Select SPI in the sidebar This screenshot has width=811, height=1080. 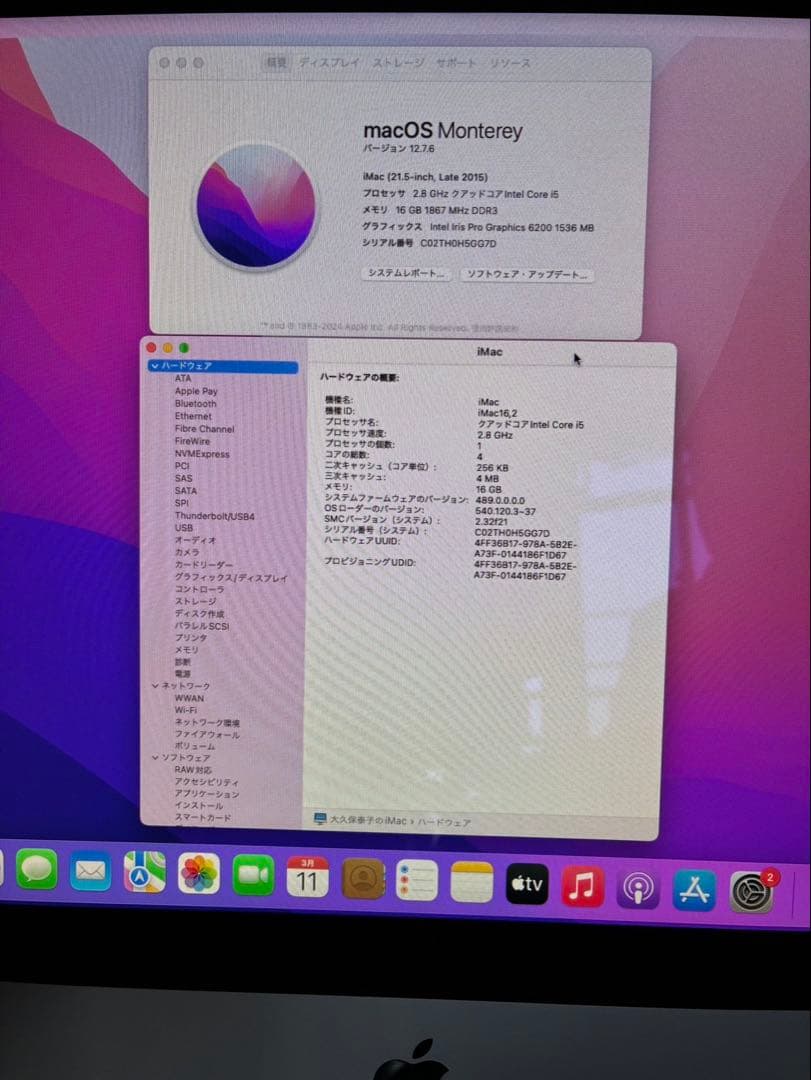[x=181, y=503]
